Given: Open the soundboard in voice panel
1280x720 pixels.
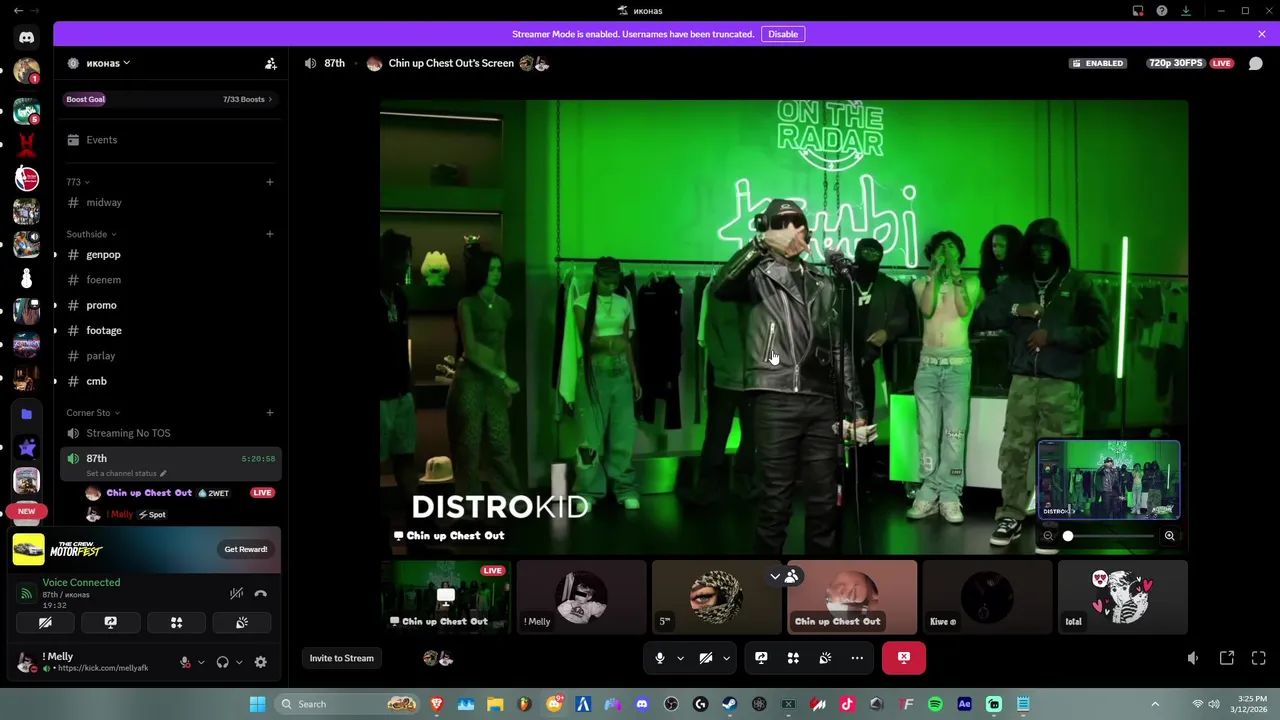Looking at the screenshot, I should [241, 622].
